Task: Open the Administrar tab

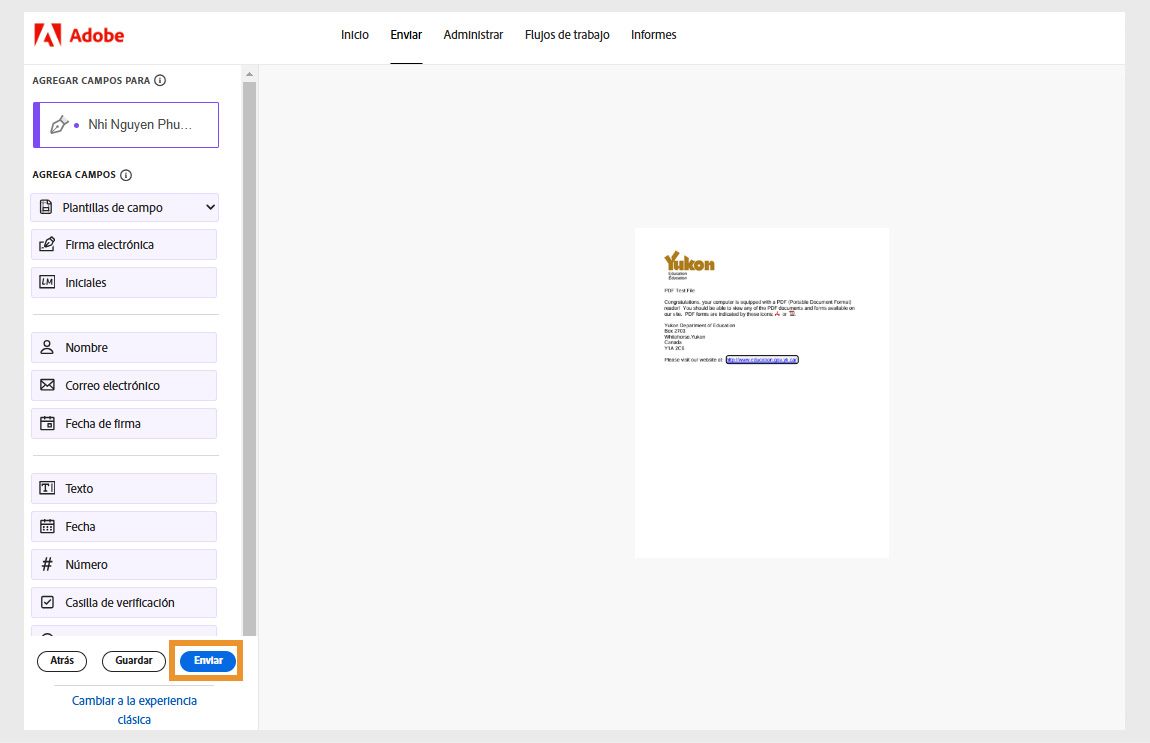Action: pyautogui.click(x=473, y=34)
